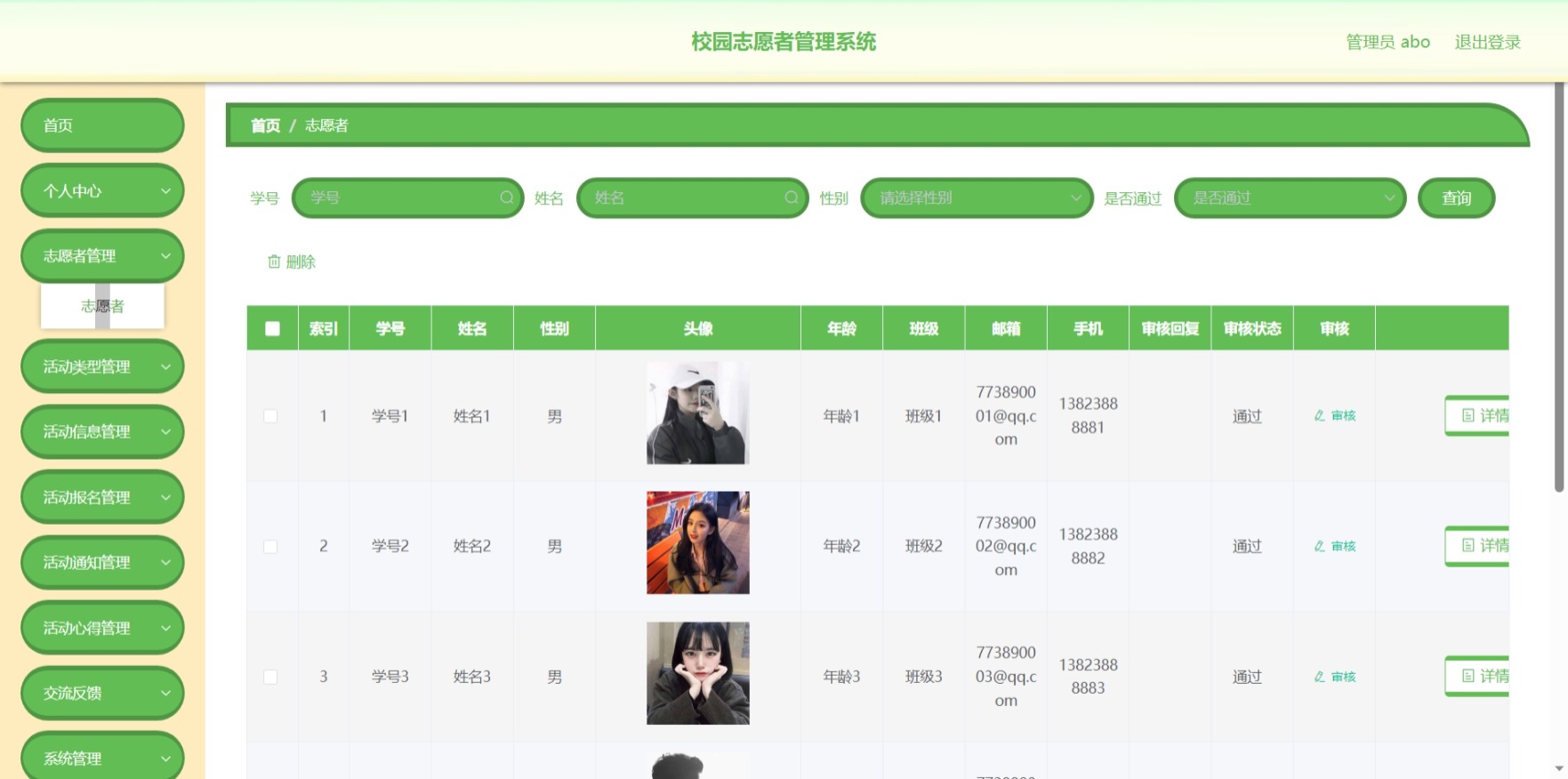Expand the 交流反馈 menu
This screenshot has width=1568, height=779.
[x=102, y=693]
